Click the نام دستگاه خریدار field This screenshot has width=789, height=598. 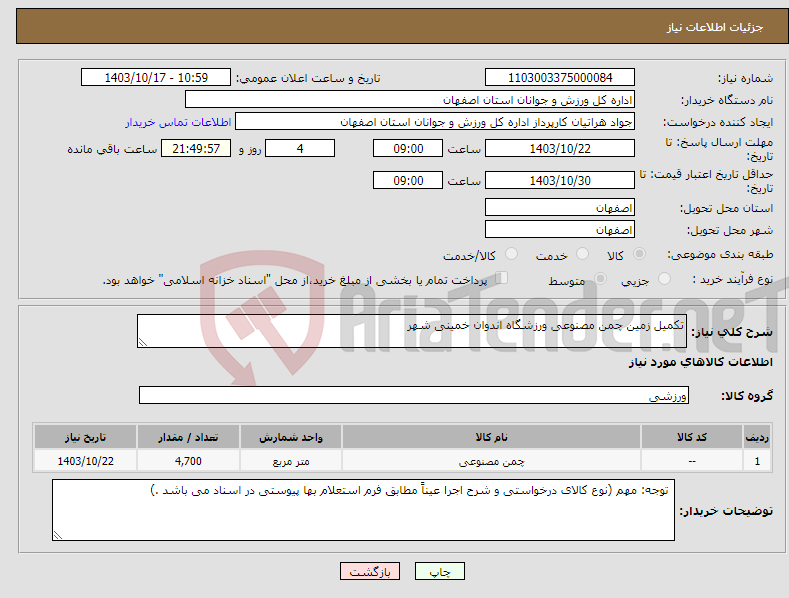(410, 100)
